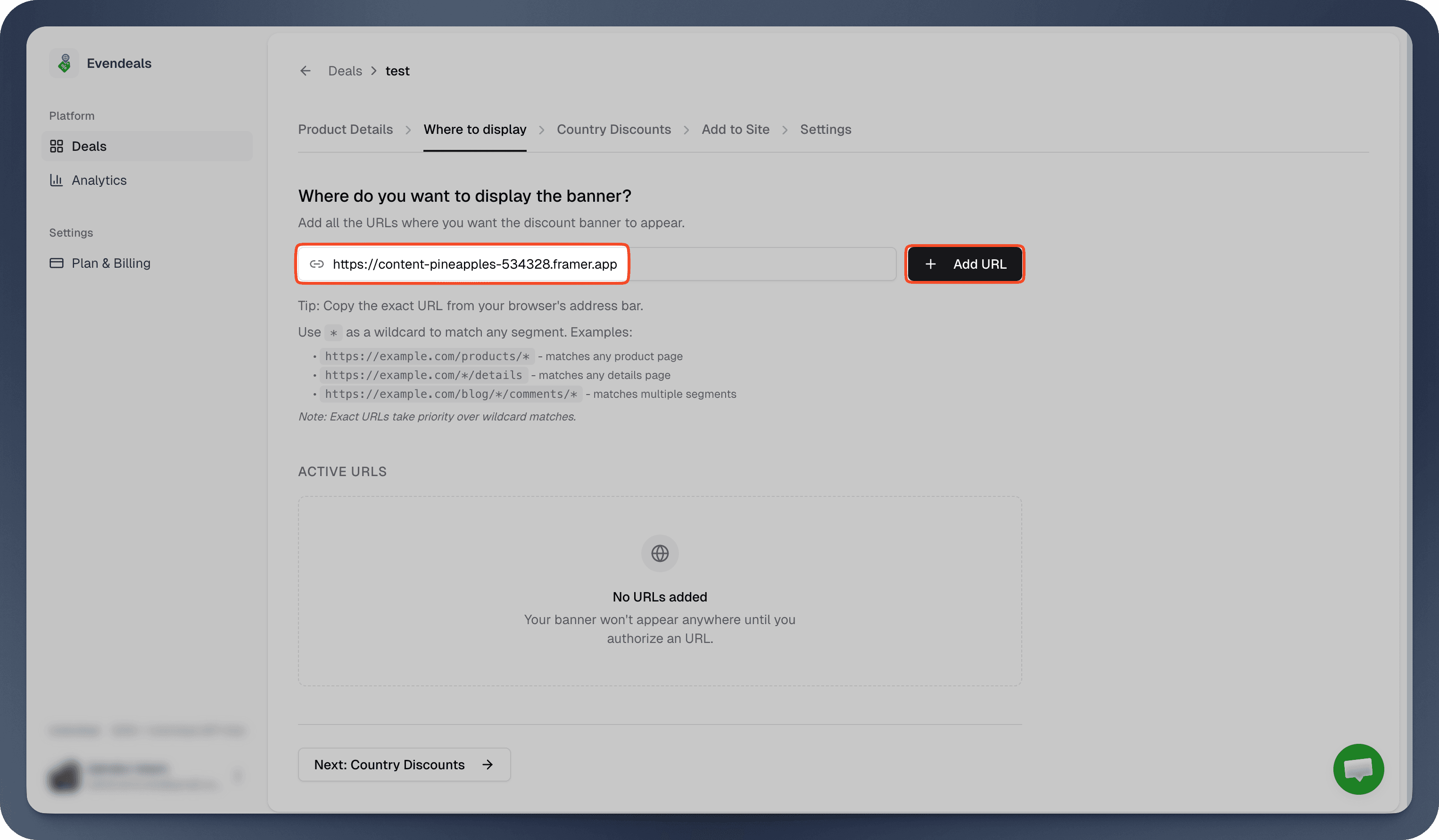Viewport: 1439px width, 840px height.
Task: Click the Plan & Billing card icon
Action: click(x=57, y=263)
